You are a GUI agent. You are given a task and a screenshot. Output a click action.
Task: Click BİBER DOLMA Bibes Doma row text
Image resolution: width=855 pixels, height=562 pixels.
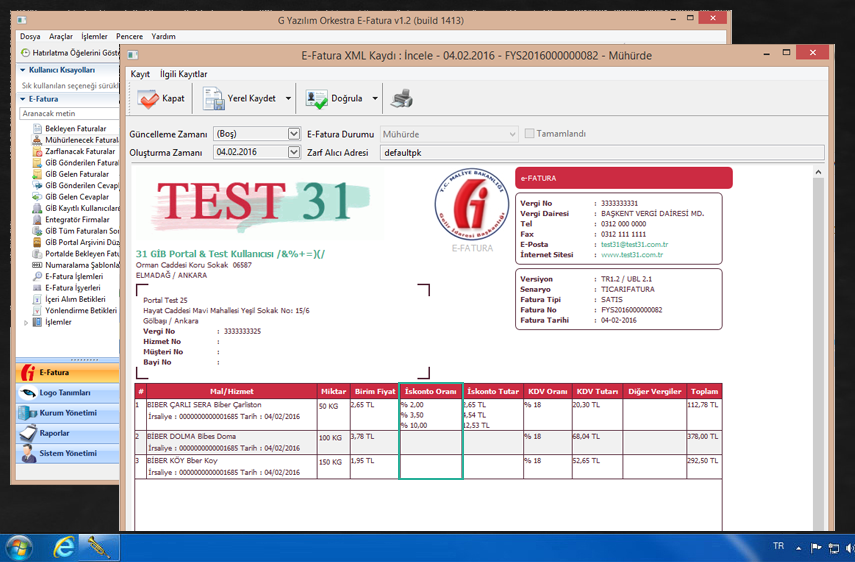tap(191, 437)
